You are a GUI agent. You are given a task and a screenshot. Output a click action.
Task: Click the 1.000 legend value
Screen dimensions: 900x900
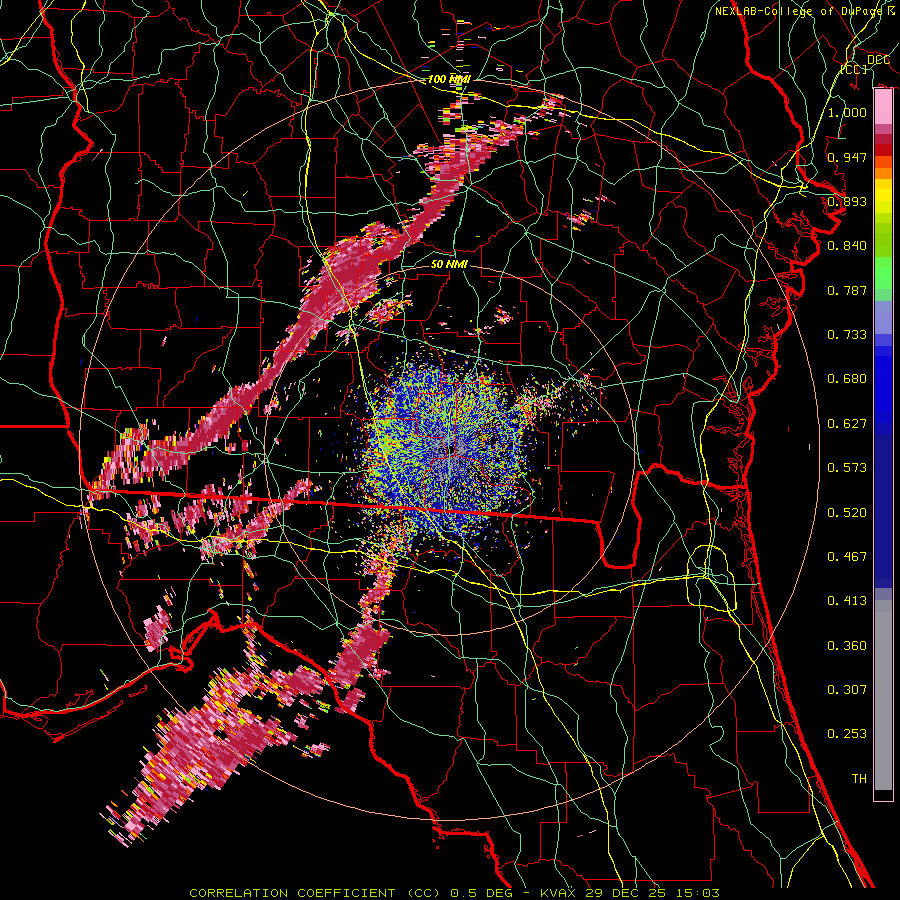pyautogui.click(x=847, y=112)
